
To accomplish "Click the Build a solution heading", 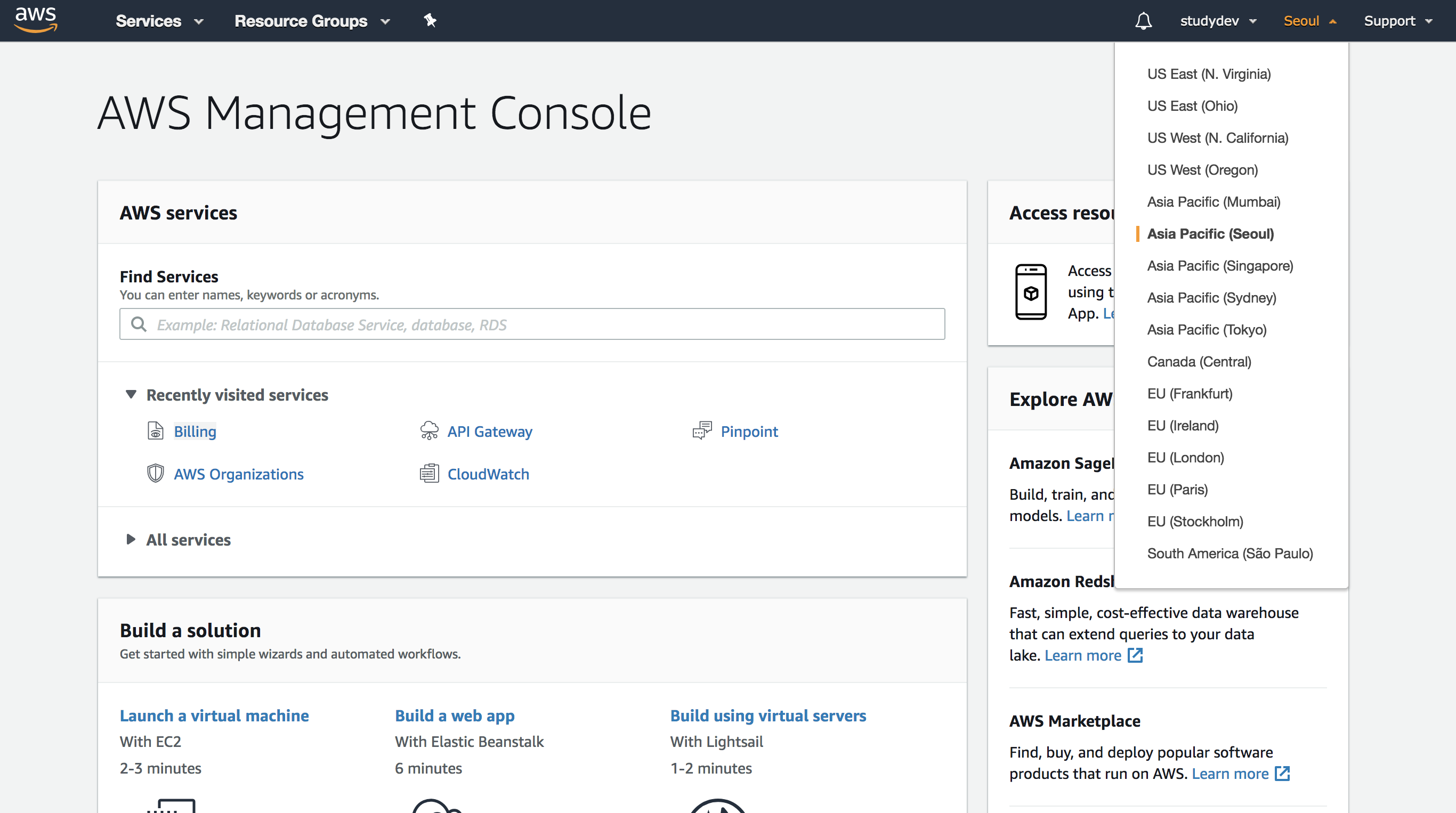I will click(x=190, y=630).
